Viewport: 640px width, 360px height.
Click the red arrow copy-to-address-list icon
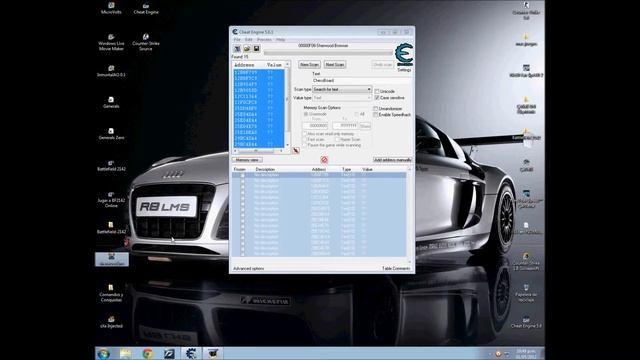pyautogui.click(x=296, y=151)
